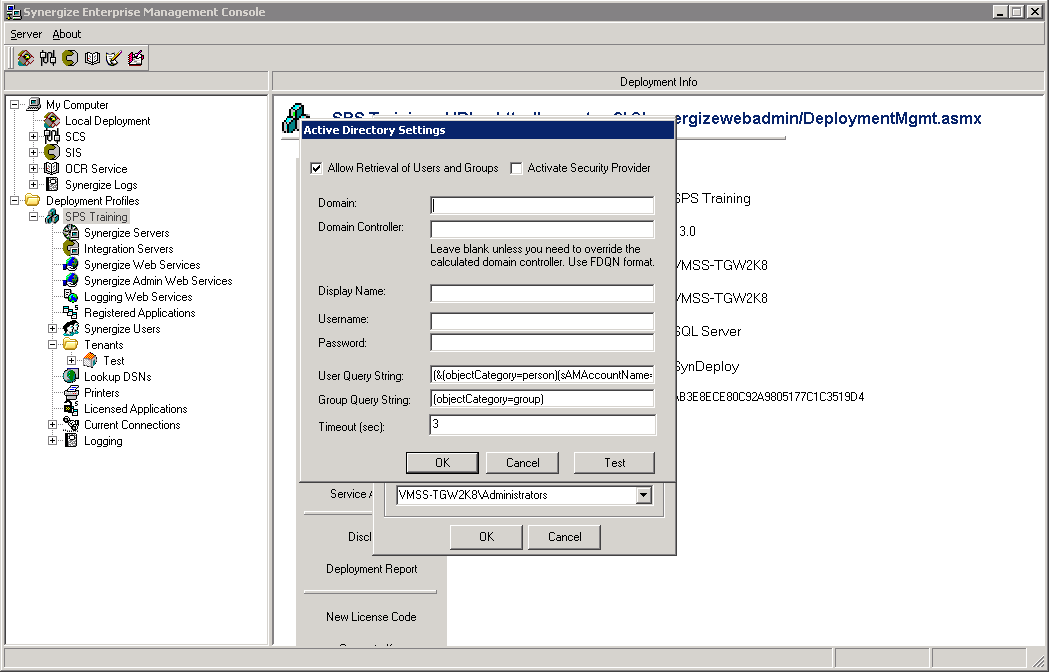Screen dimensions: 1049x672
Task: Click the Test button in Active Directory Settings
Action: pos(614,463)
